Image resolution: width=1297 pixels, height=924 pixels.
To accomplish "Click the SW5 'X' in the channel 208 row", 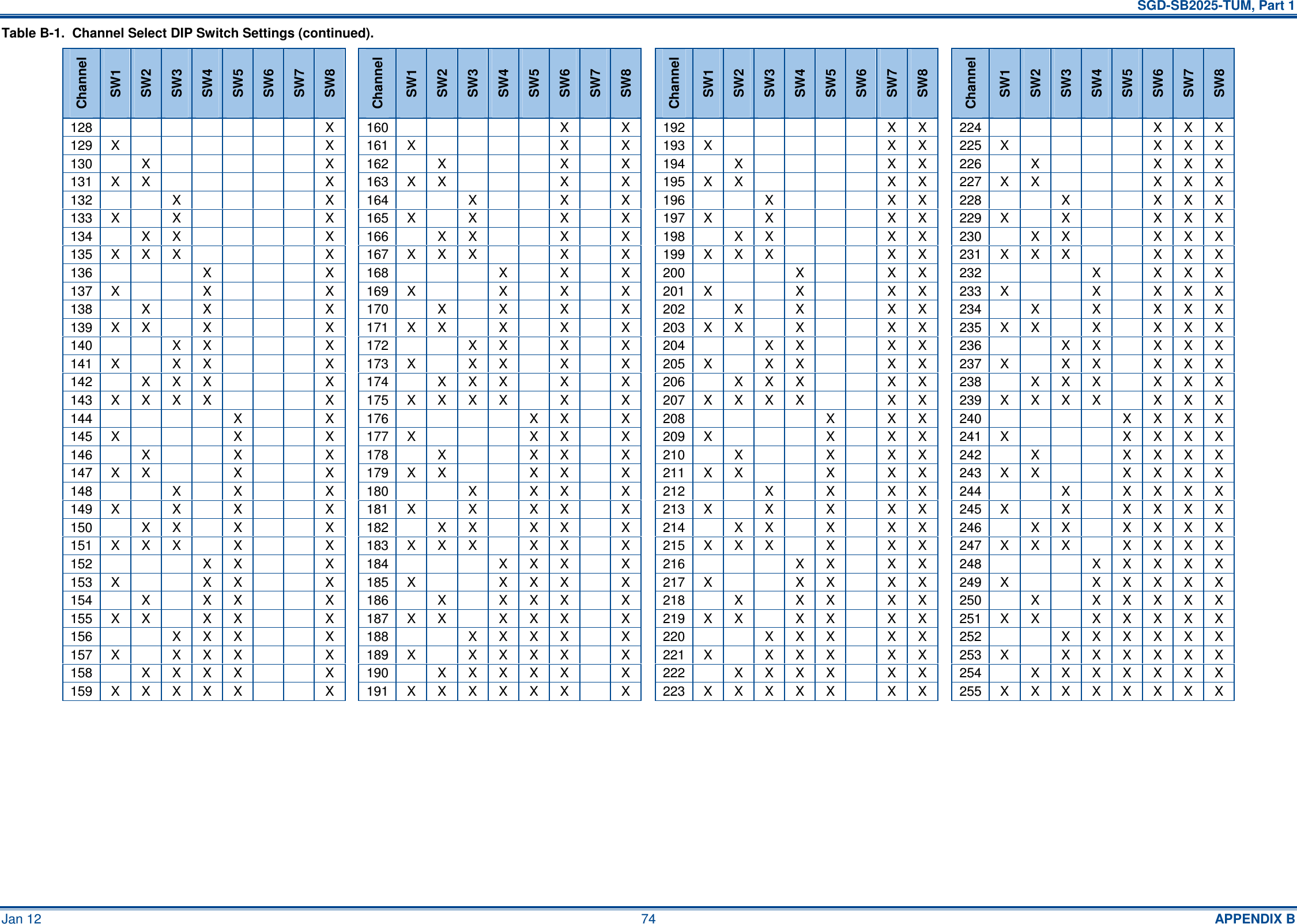I will tap(830, 418).
